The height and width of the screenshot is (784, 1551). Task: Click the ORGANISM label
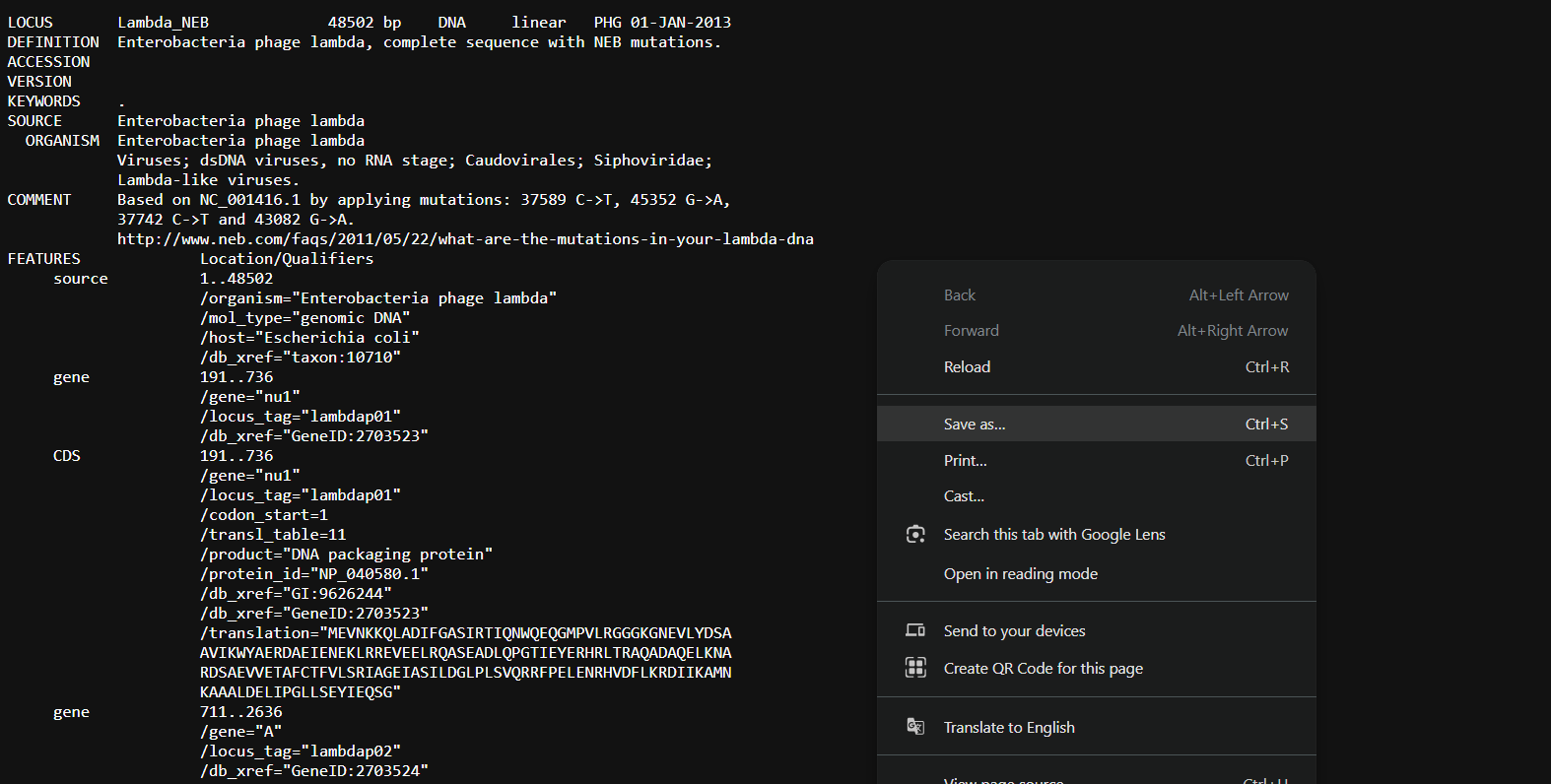[62, 141]
